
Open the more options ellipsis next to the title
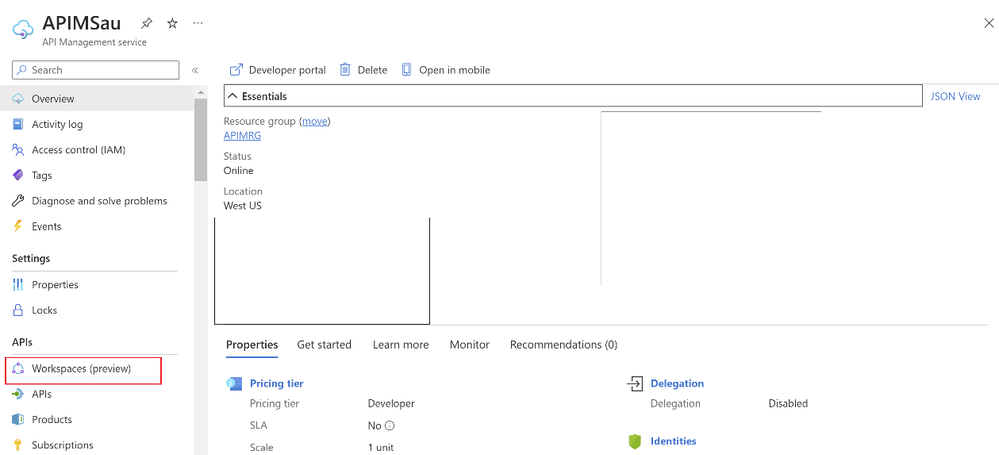point(198,23)
